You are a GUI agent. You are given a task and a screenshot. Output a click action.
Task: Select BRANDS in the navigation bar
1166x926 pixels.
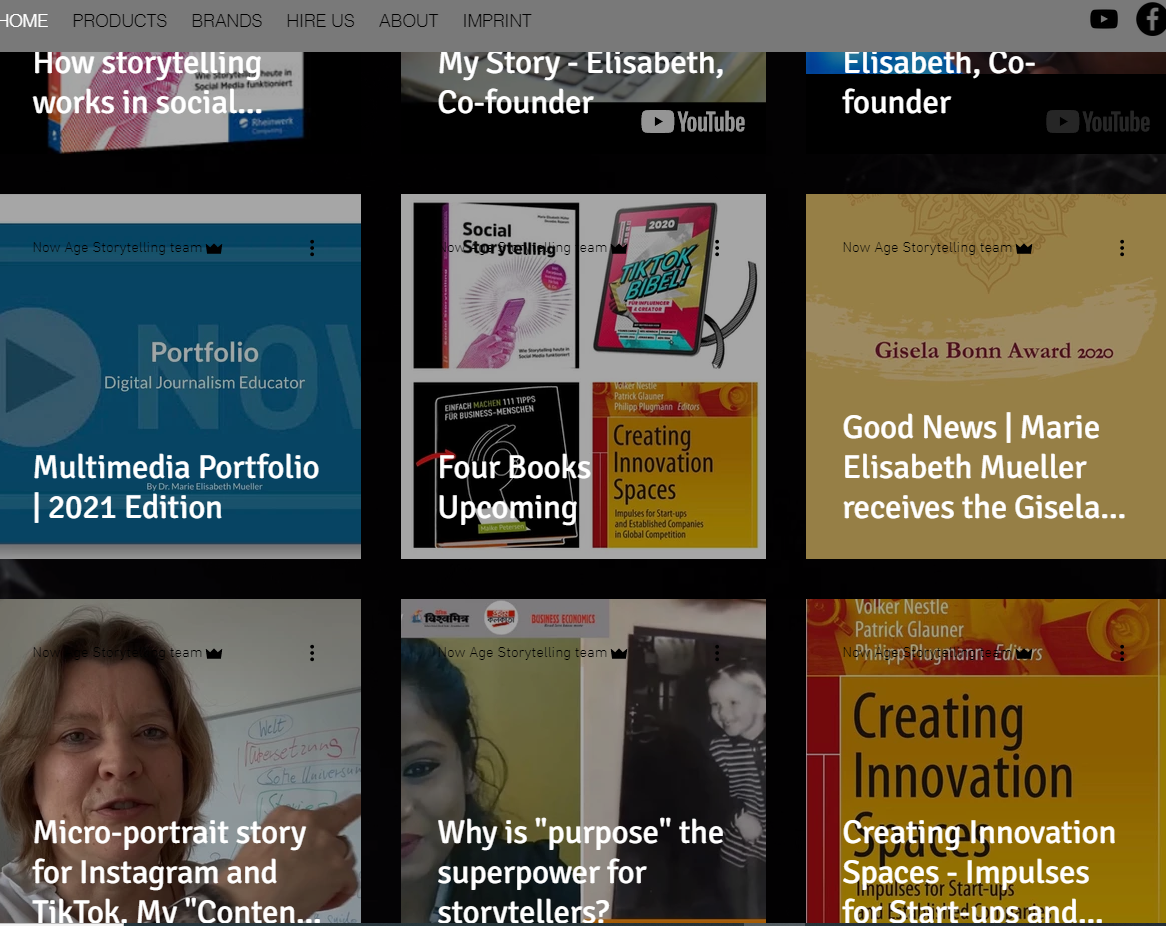(227, 21)
